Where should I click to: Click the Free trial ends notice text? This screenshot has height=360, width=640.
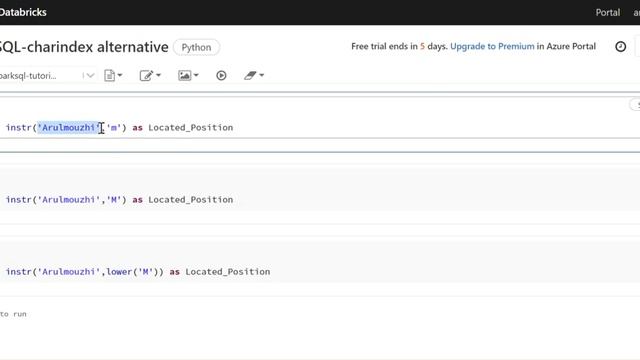473,47
